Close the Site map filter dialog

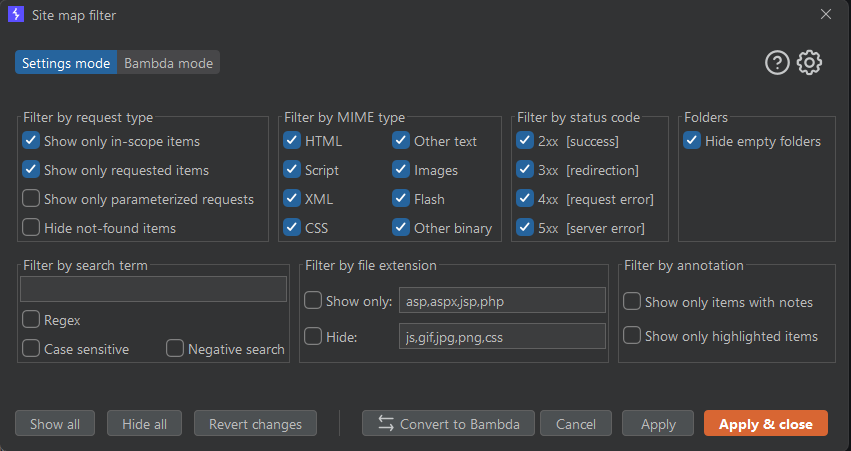point(825,14)
